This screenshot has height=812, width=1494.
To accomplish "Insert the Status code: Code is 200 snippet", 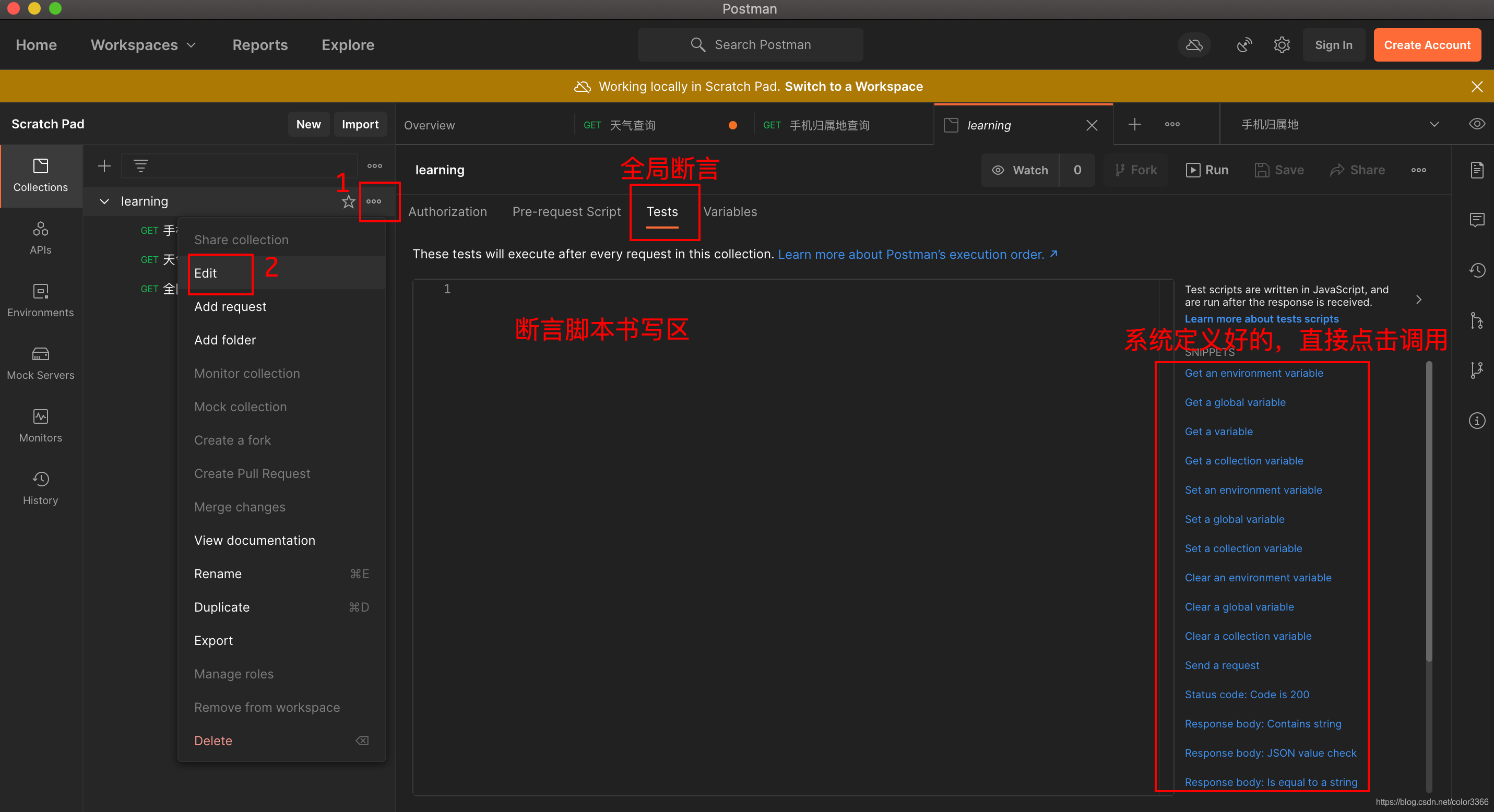I will click(x=1247, y=695).
